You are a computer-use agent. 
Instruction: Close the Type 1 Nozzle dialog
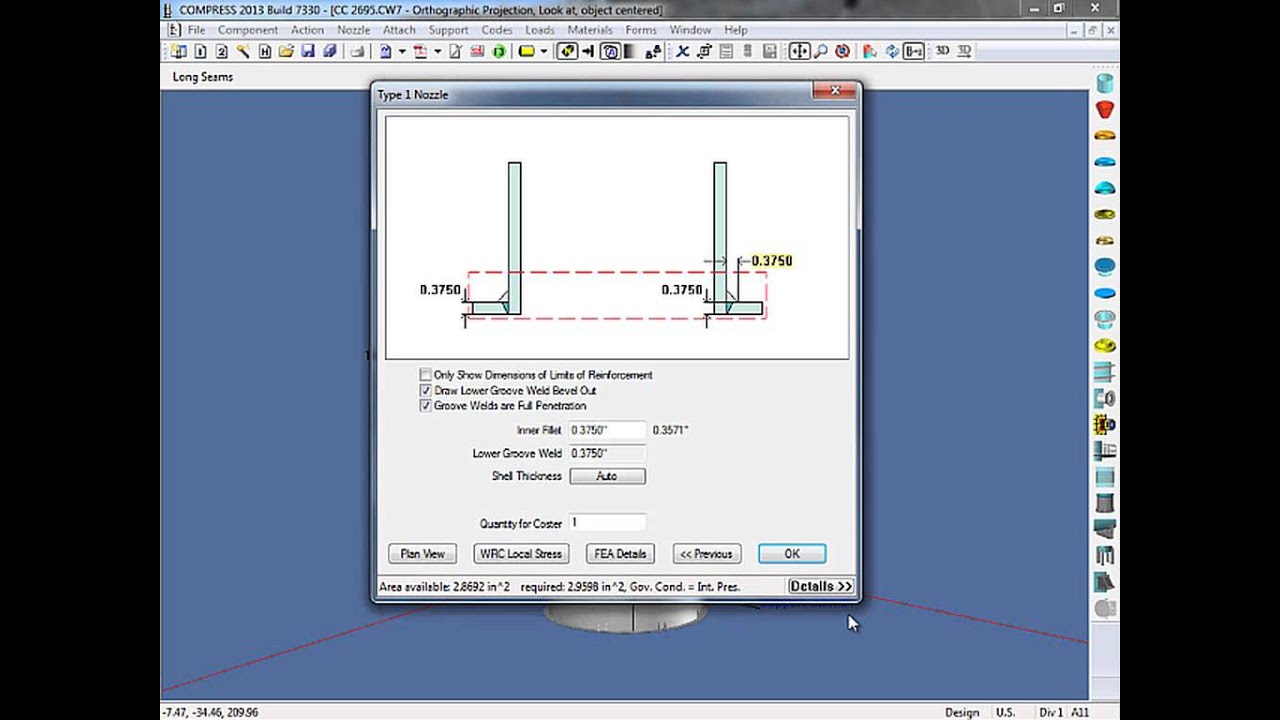(x=834, y=91)
